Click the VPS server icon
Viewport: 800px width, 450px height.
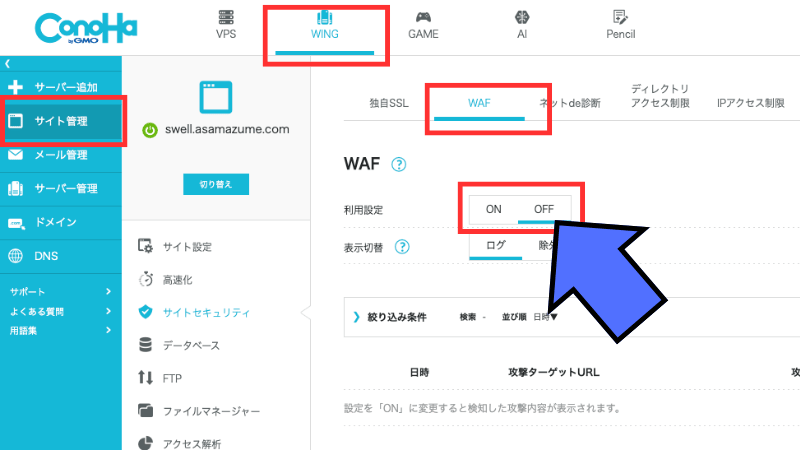pyautogui.click(x=226, y=17)
